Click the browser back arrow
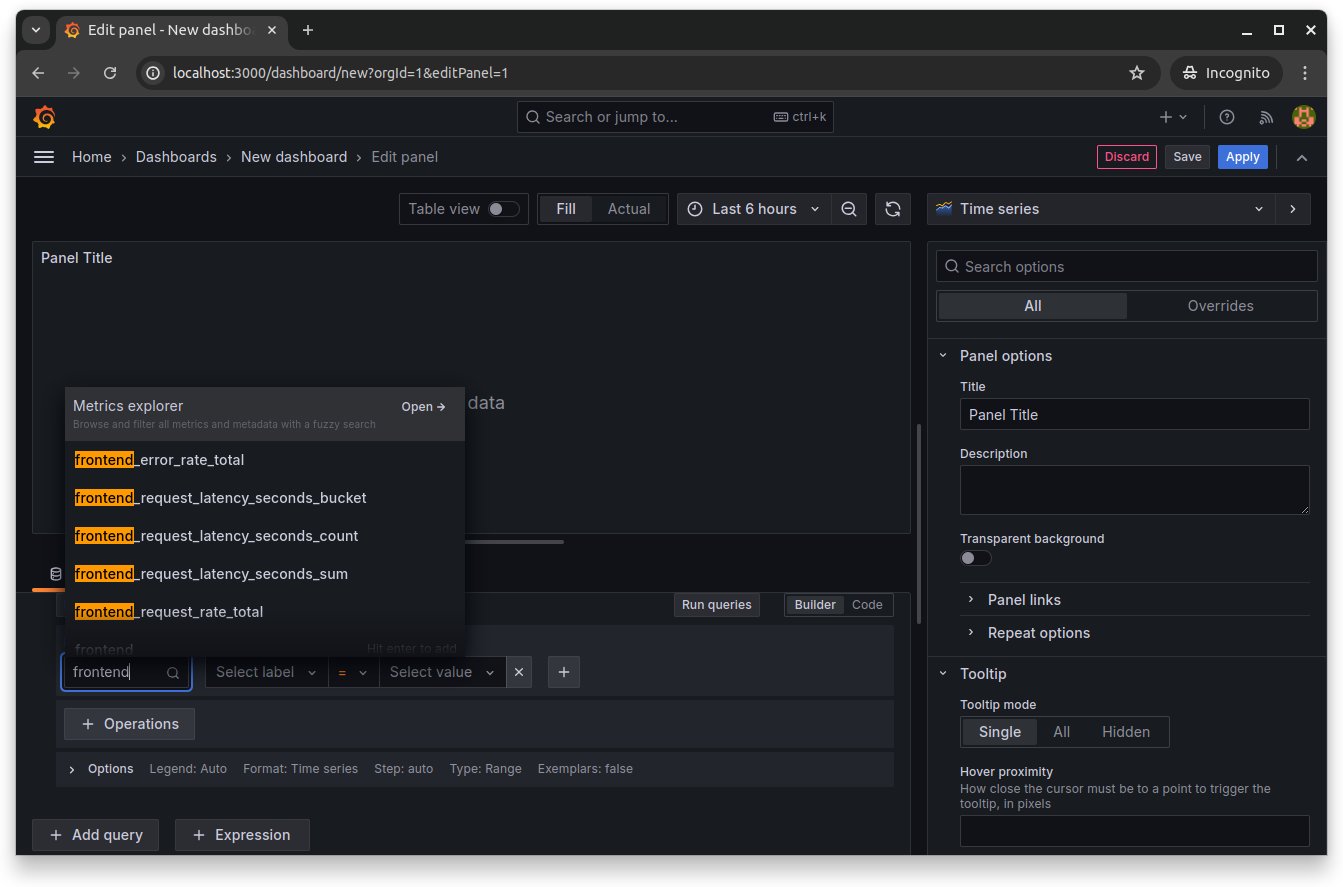The width and height of the screenshot is (1343, 887). (38, 73)
